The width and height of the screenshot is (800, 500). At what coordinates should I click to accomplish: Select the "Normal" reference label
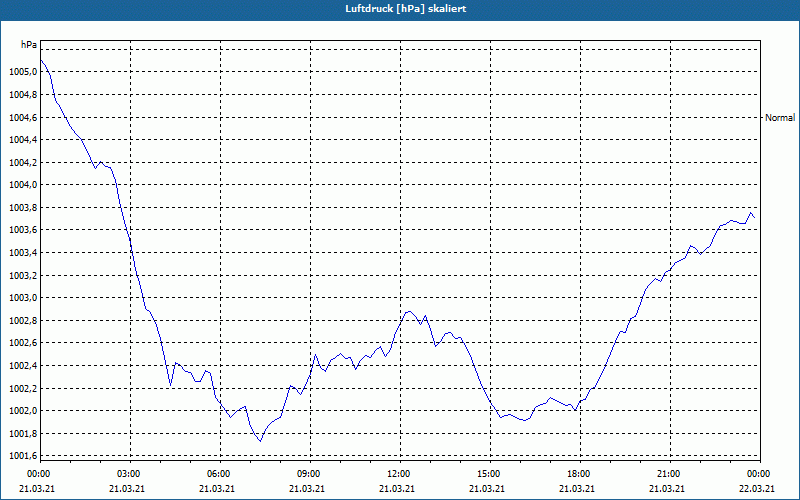pos(780,118)
